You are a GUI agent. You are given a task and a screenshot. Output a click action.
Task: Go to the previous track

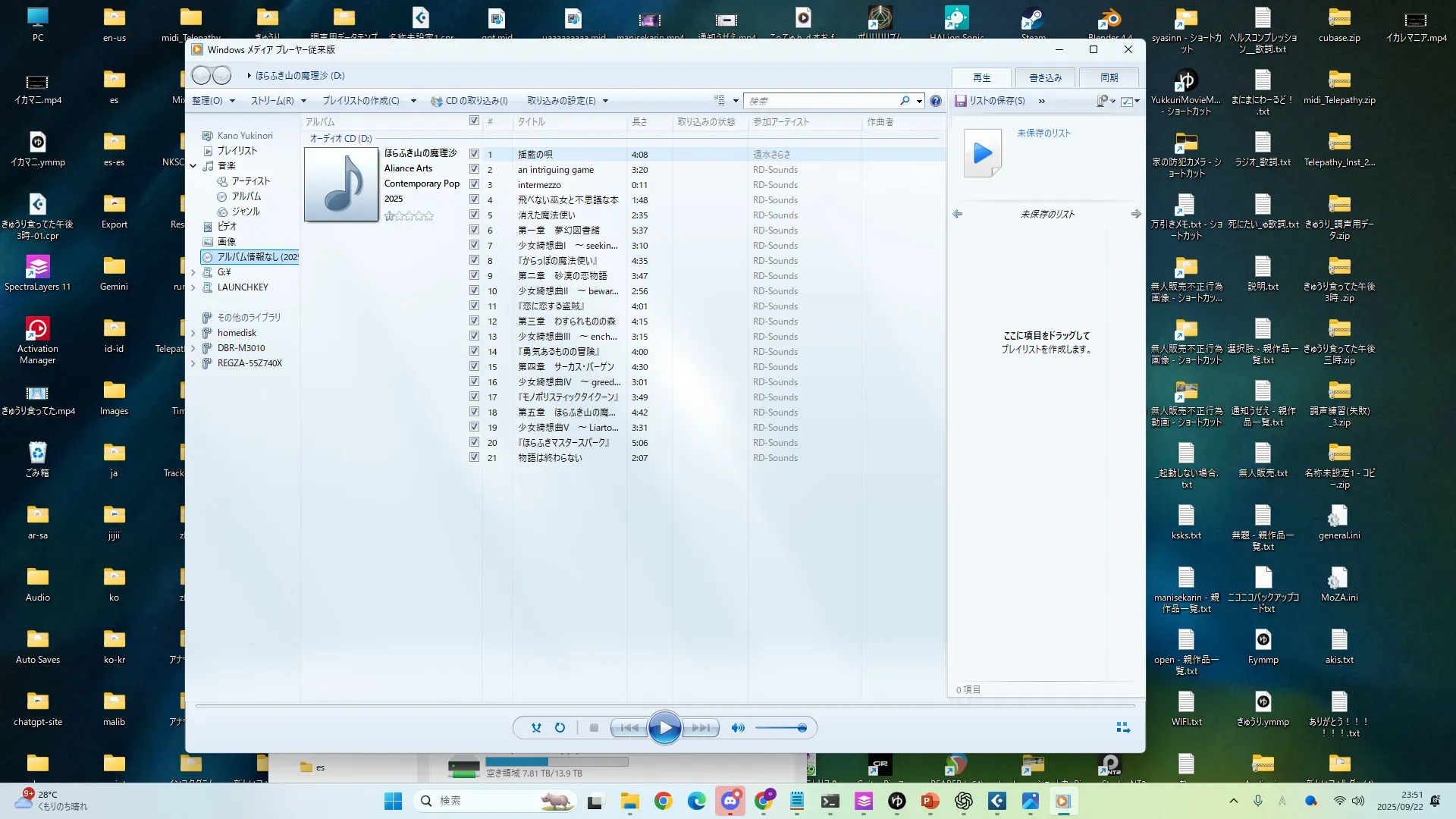pyautogui.click(x=629, y=728)
